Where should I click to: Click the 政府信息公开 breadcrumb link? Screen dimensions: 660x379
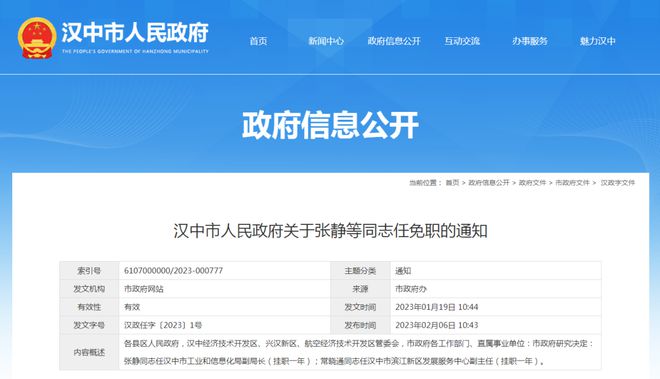489,182
